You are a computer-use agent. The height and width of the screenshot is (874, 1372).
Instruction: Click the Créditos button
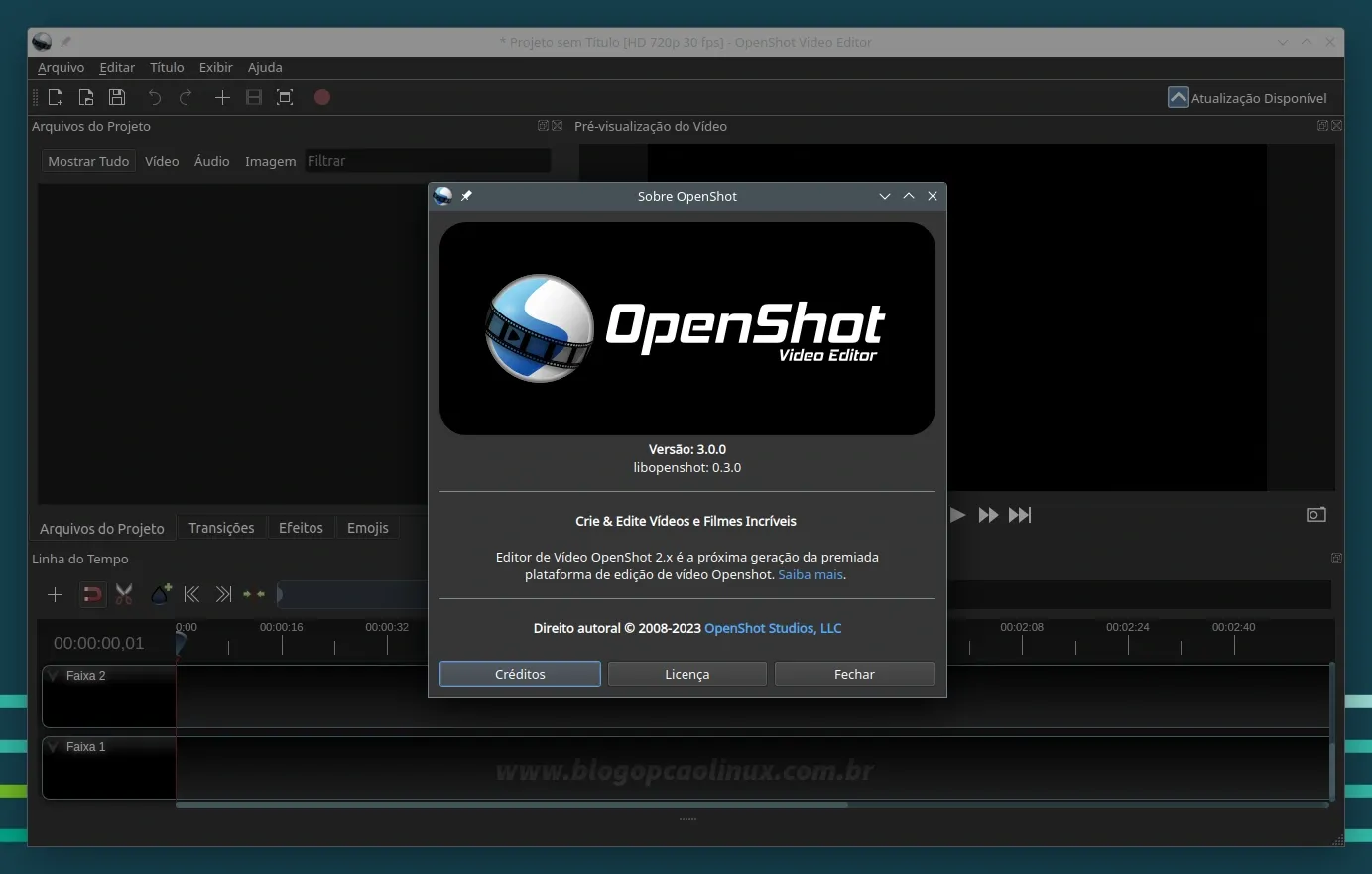(520, 674)
